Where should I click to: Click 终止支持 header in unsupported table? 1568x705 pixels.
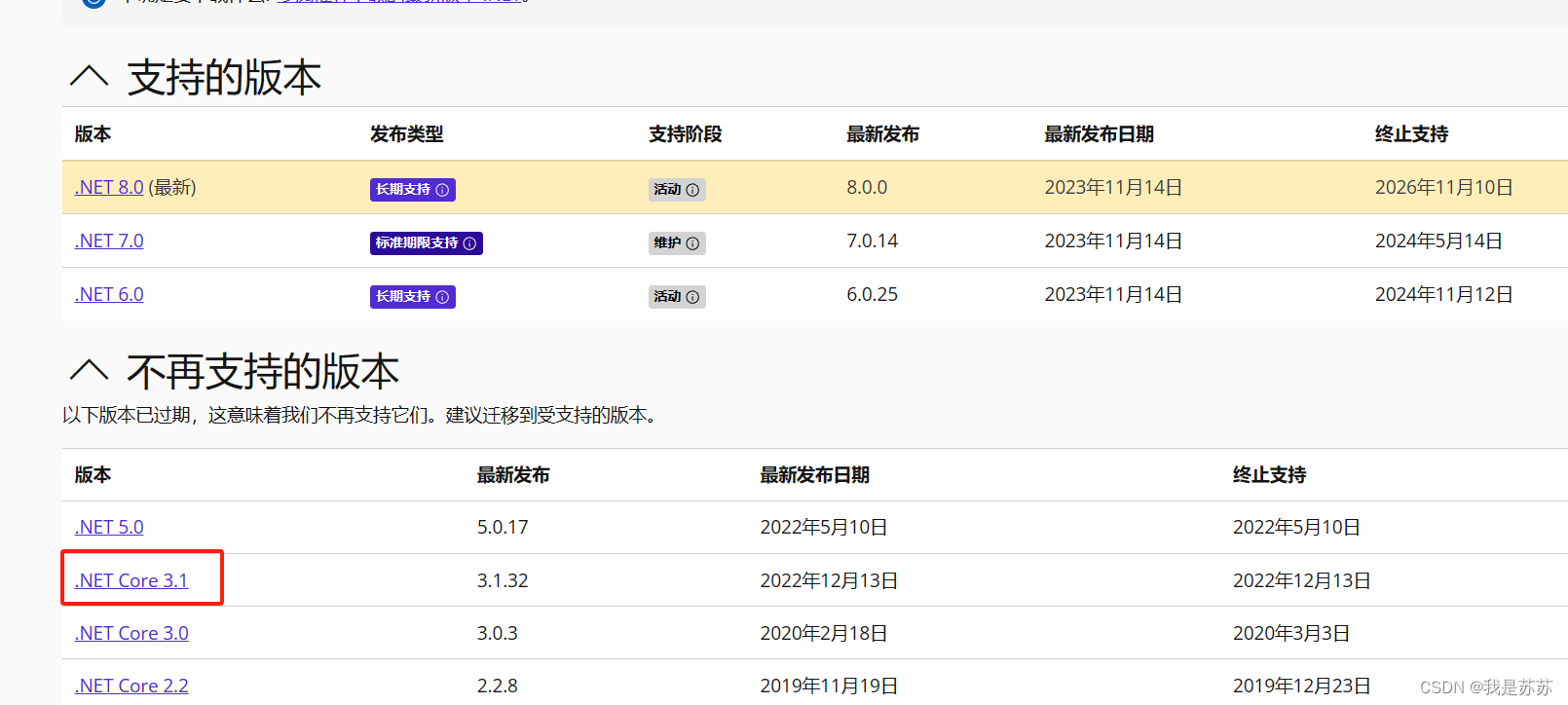pos(1270,475)
